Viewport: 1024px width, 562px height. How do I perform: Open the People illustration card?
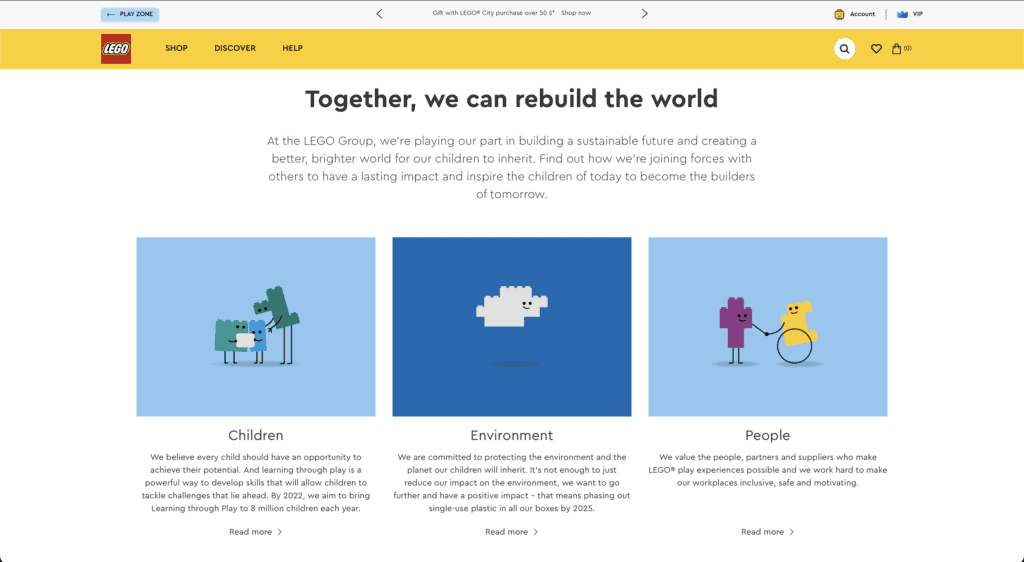pyautogui.click(x=768, y=327)
